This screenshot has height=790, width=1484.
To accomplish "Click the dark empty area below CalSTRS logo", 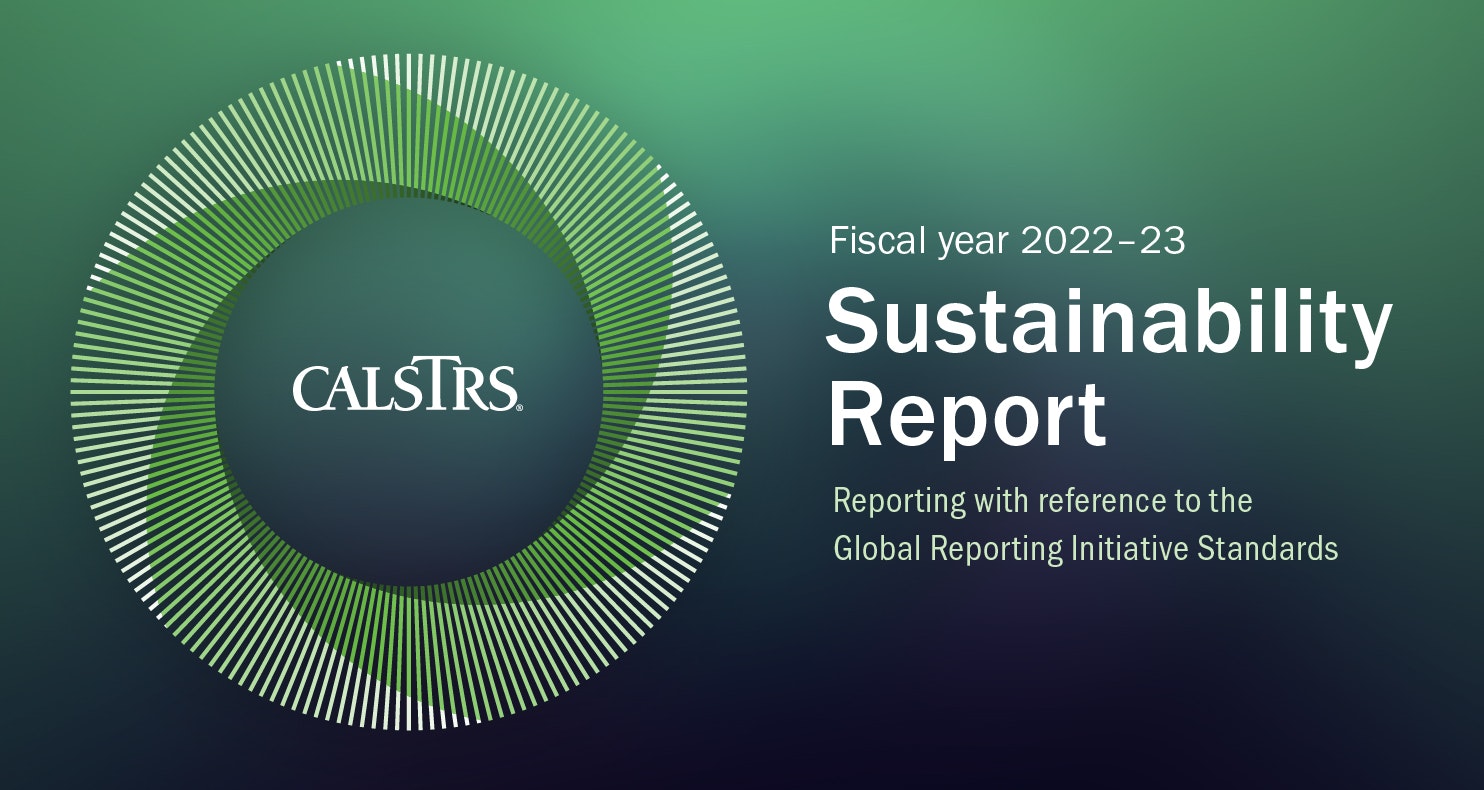I will (405, 500).
